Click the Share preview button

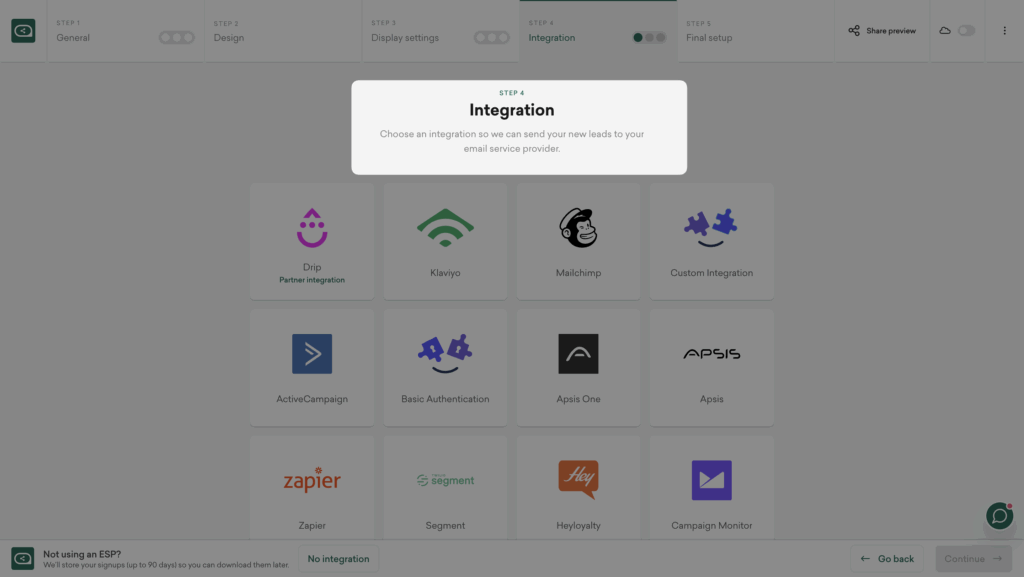pyautogui.click(x=882, y=31)
